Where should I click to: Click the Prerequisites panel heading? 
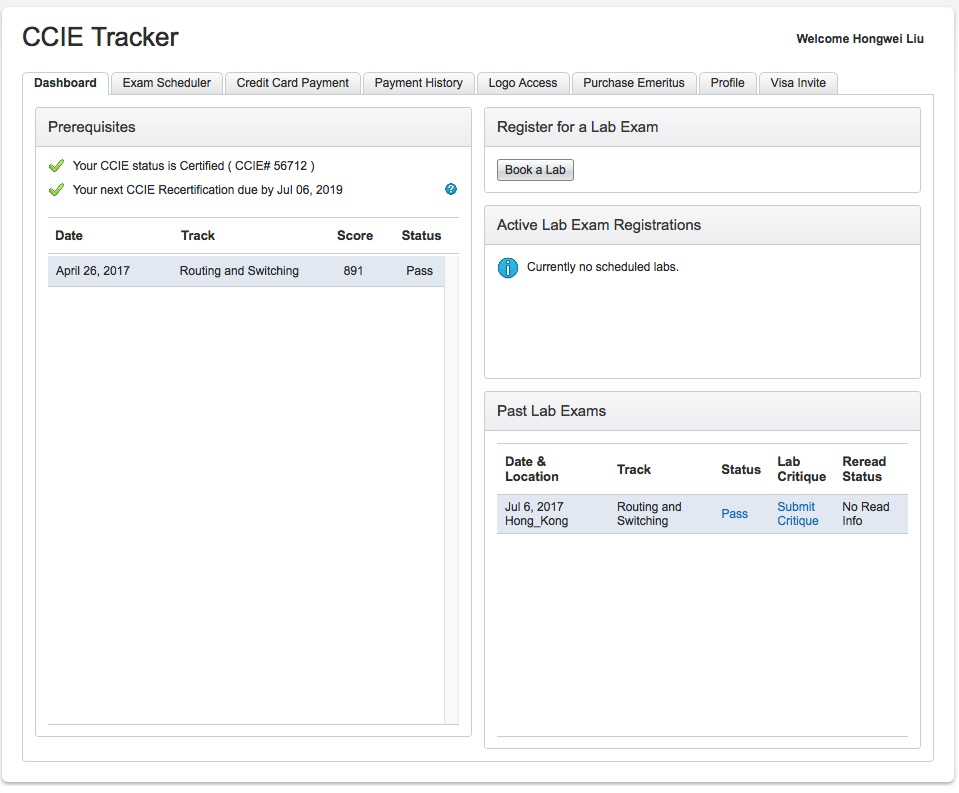click(x=92, y=127)
